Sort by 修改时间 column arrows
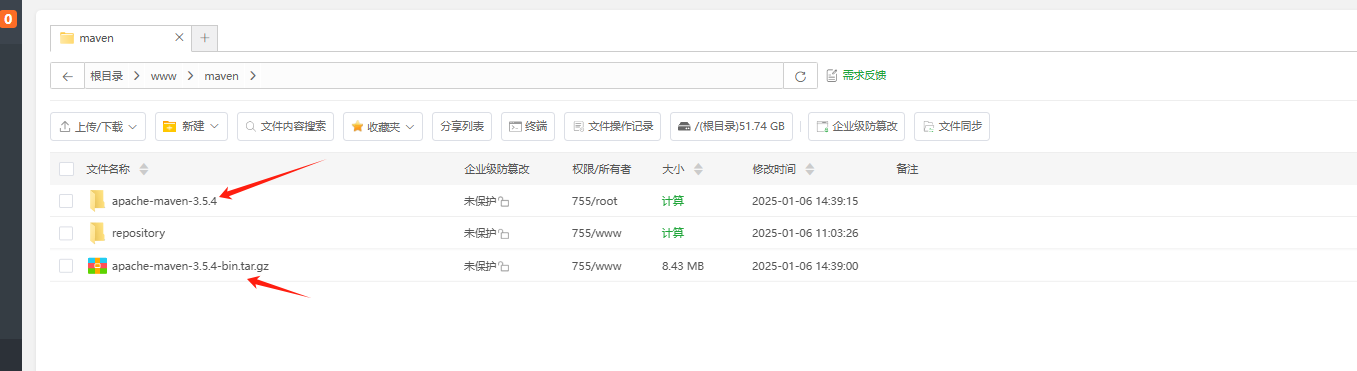Viewport: 1357px width, 371px height. click(x=810, y=169)
